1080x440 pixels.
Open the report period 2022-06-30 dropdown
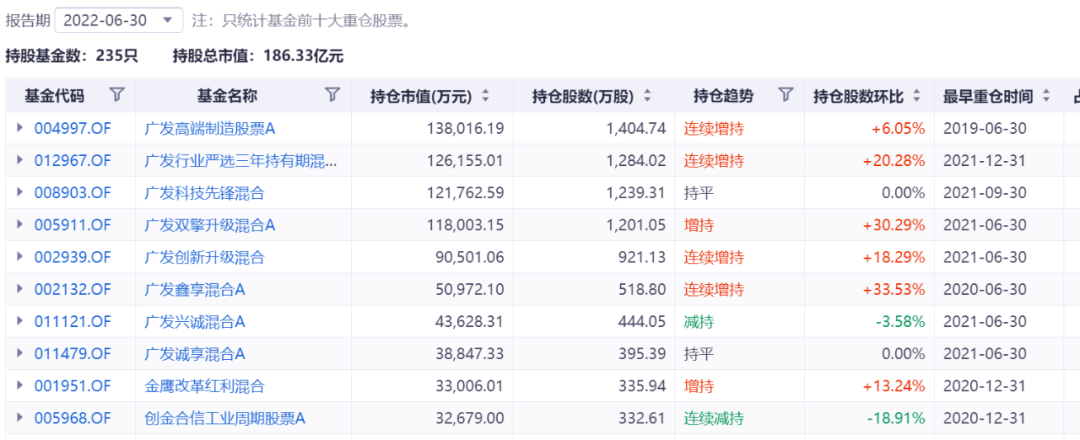pyautogui.click(x=118, y=20)
